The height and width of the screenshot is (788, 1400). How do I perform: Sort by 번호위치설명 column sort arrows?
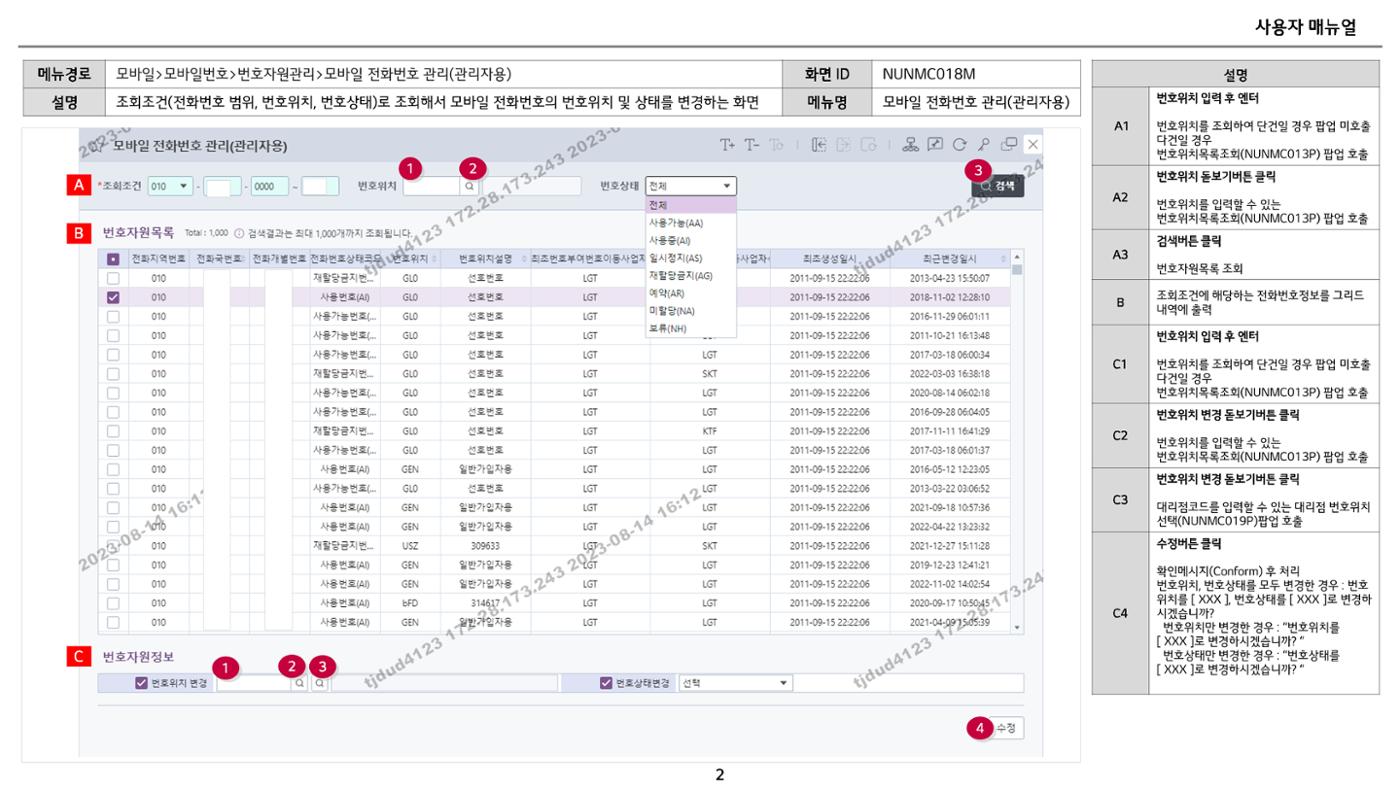(524, 258)
